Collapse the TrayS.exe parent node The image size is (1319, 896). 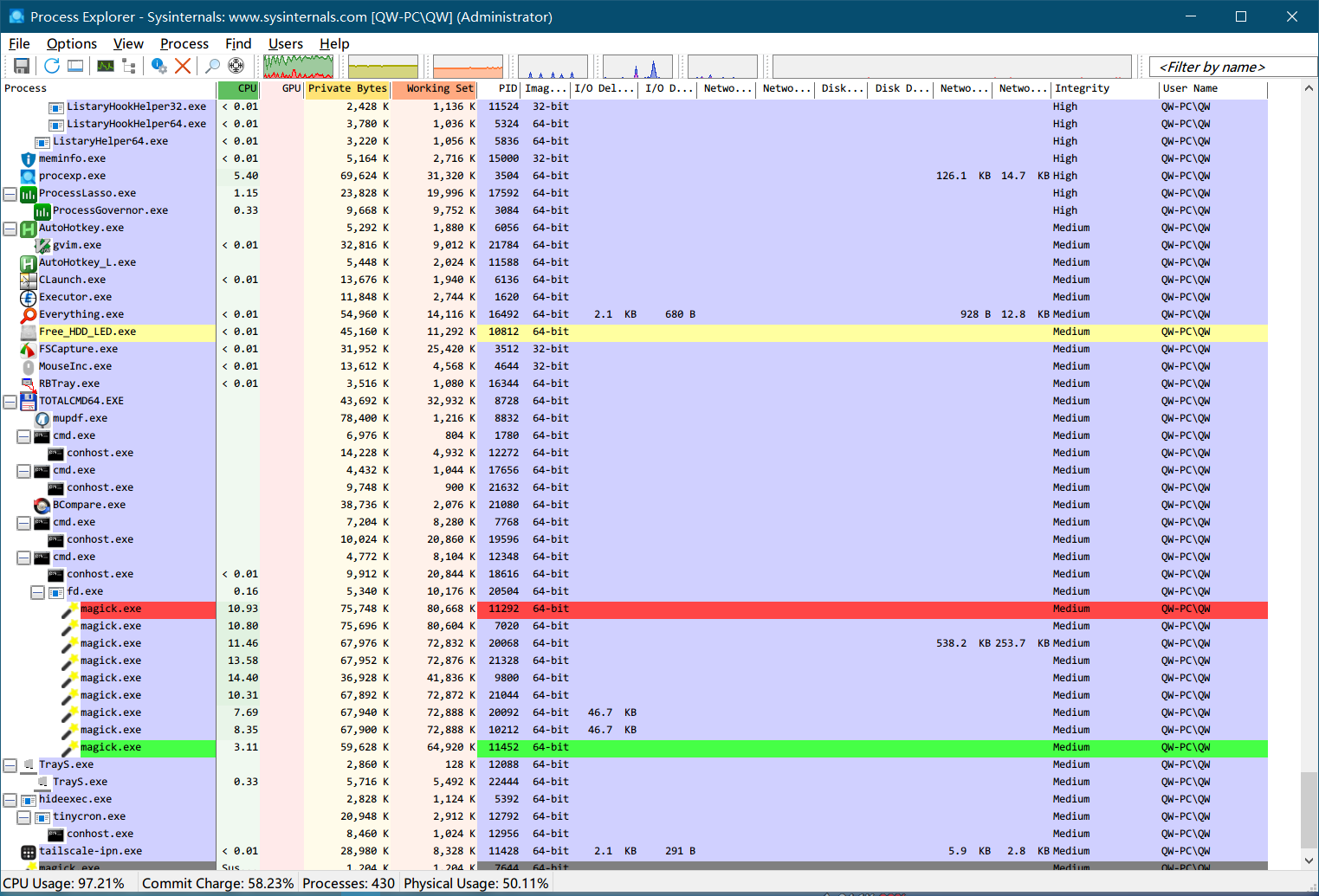coord(10,765)
